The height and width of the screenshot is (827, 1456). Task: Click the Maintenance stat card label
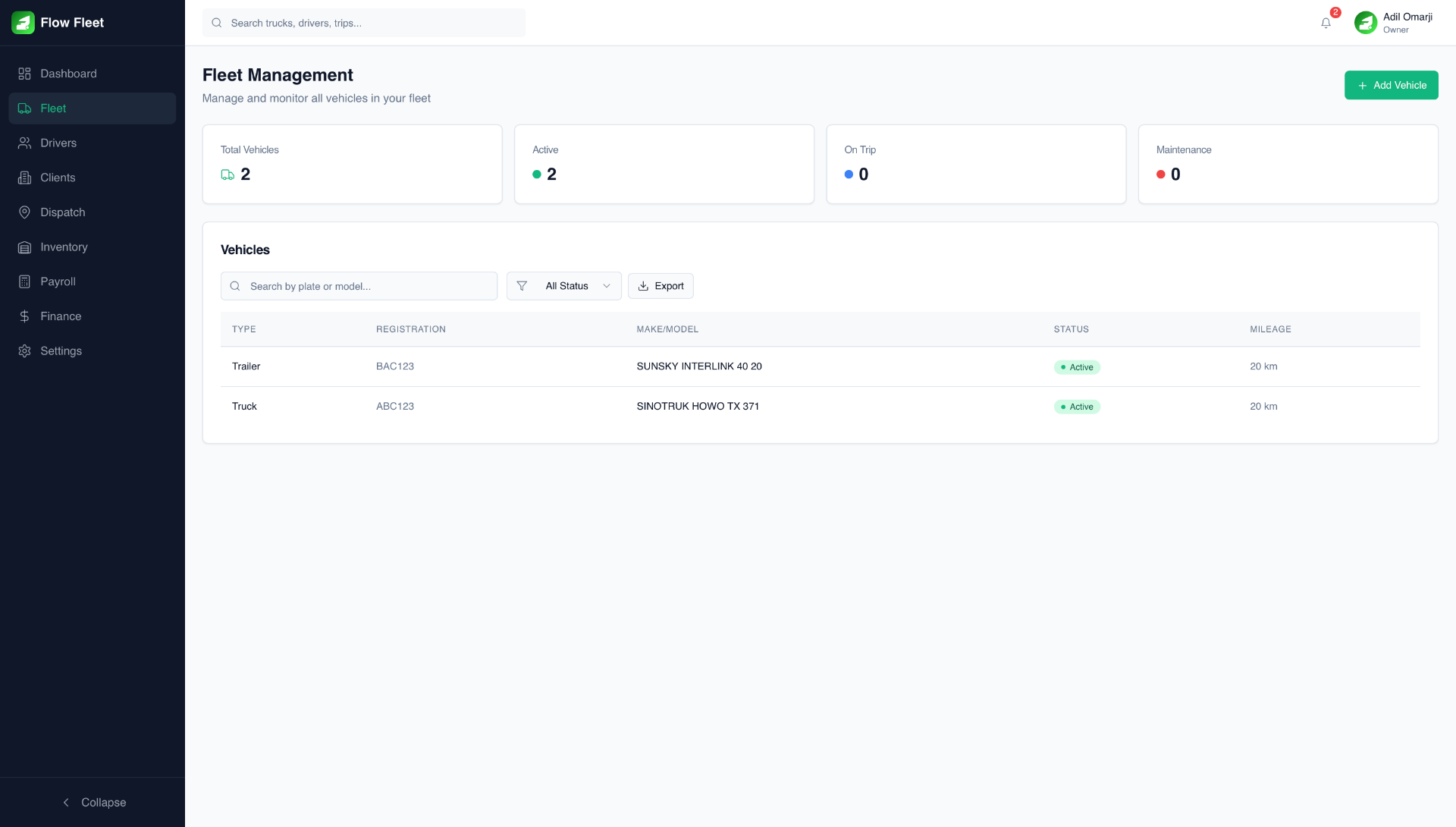(1184, 150)
